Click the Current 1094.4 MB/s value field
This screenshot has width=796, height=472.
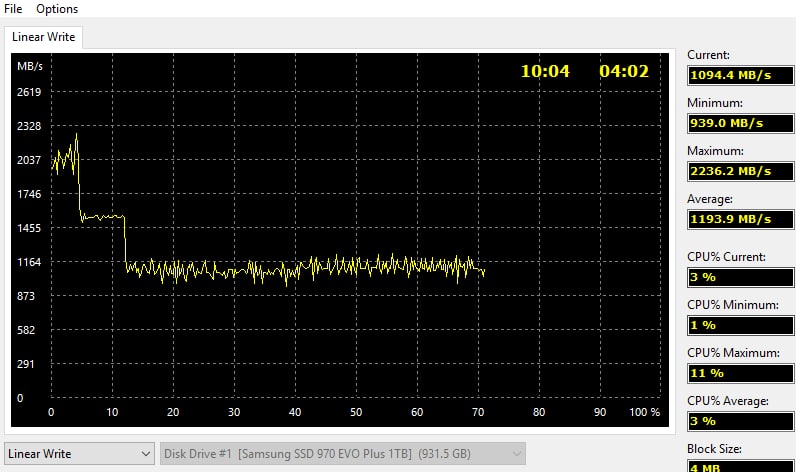(740, 75)
